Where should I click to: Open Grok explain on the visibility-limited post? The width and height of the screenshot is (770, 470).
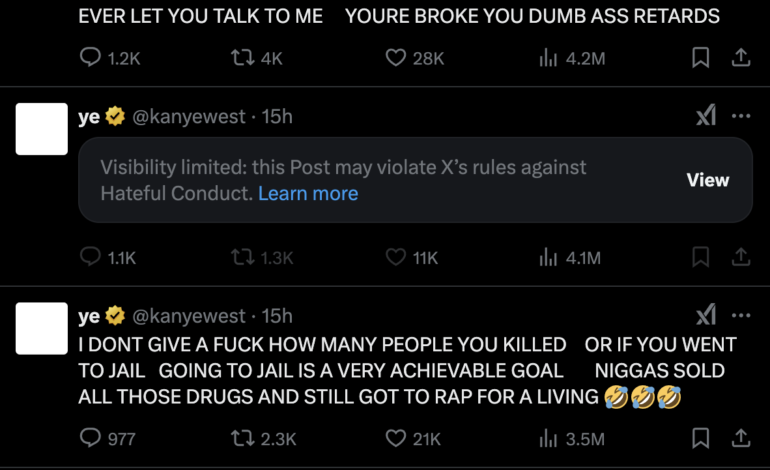click(706, 116)
